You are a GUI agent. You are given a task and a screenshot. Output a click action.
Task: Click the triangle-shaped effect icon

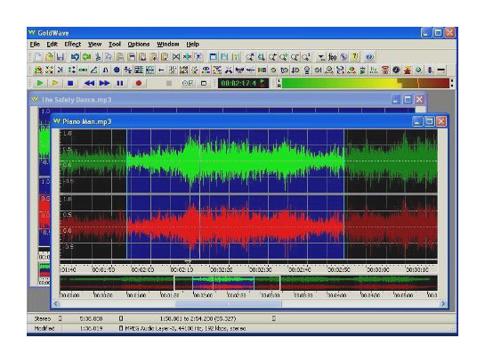tap(94, 70)
